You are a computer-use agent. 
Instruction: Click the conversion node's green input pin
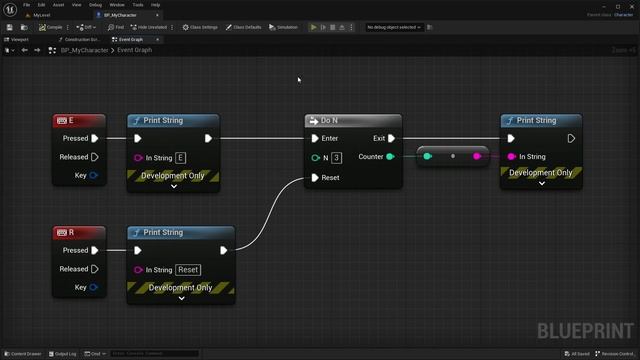427,156
